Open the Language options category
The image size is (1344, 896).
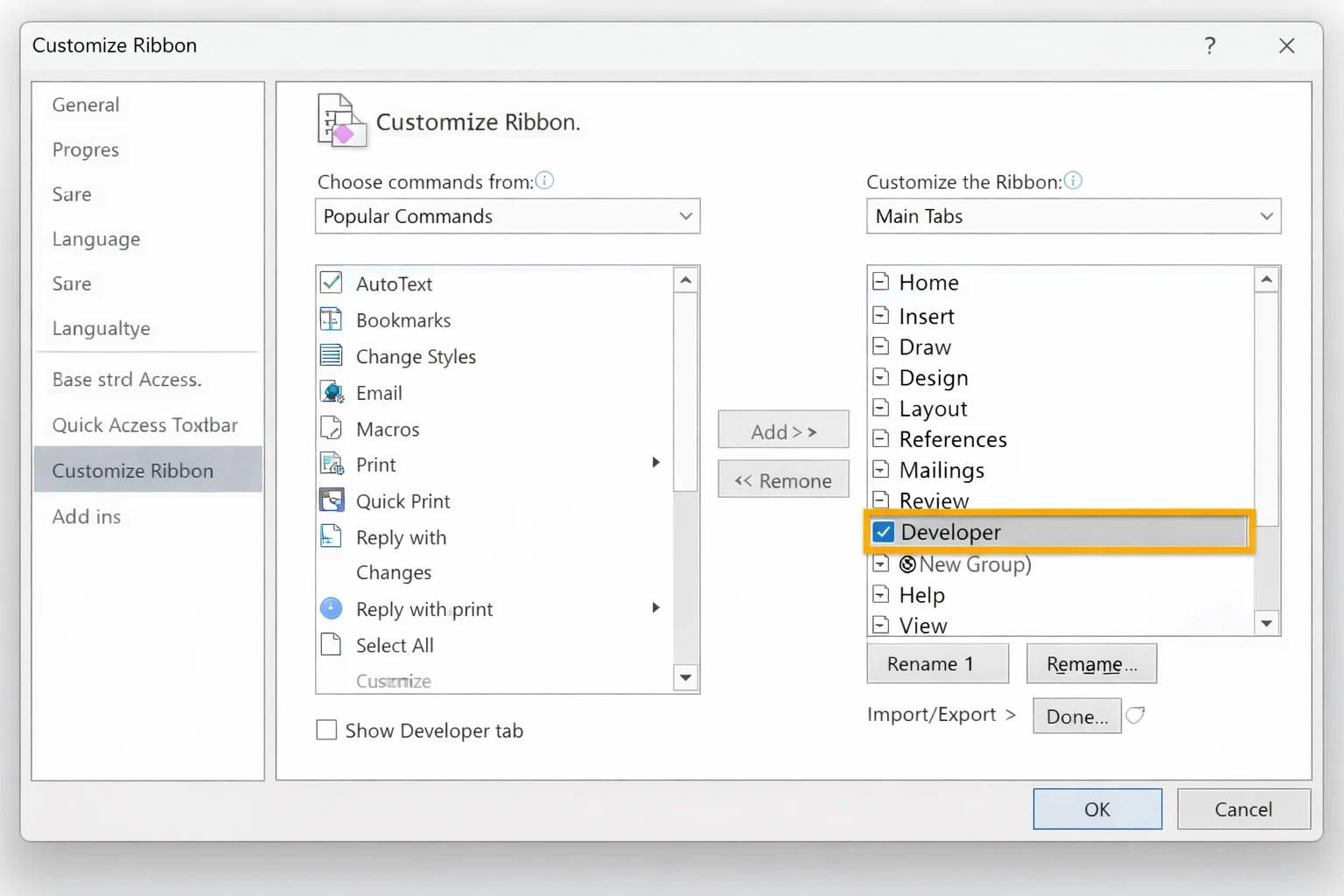click(x=96, y=239)
